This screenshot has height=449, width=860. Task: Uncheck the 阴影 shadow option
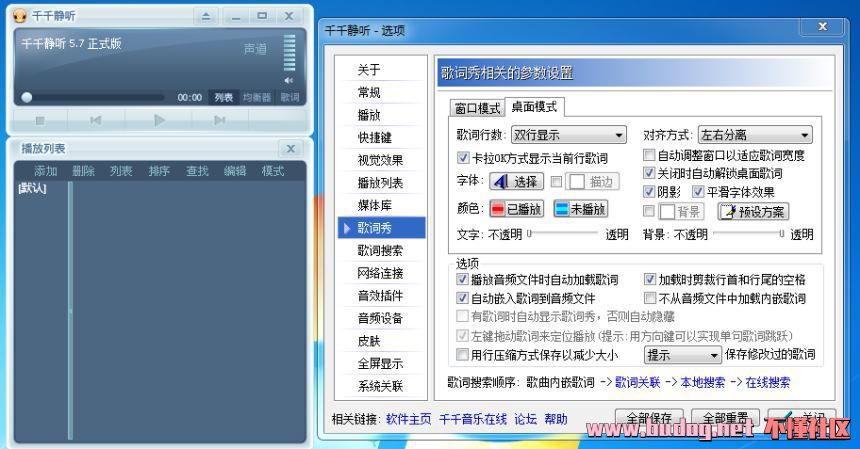(x=649, y=191)
